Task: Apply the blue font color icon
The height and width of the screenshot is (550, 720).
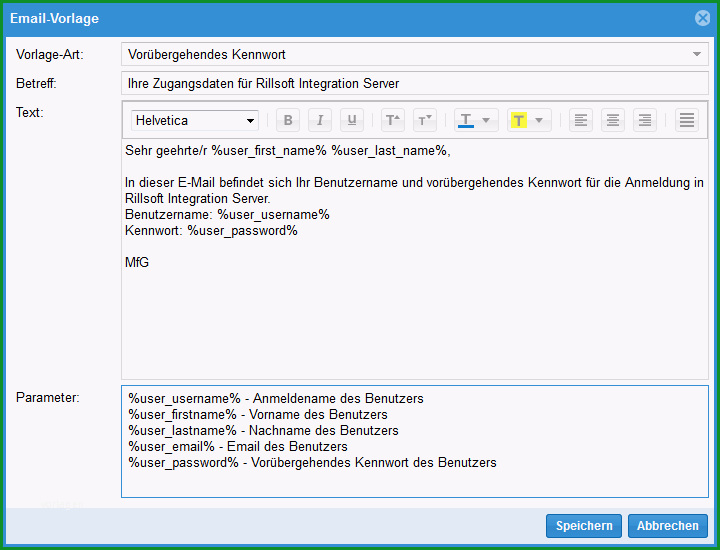Action: (x=466, y=120)
